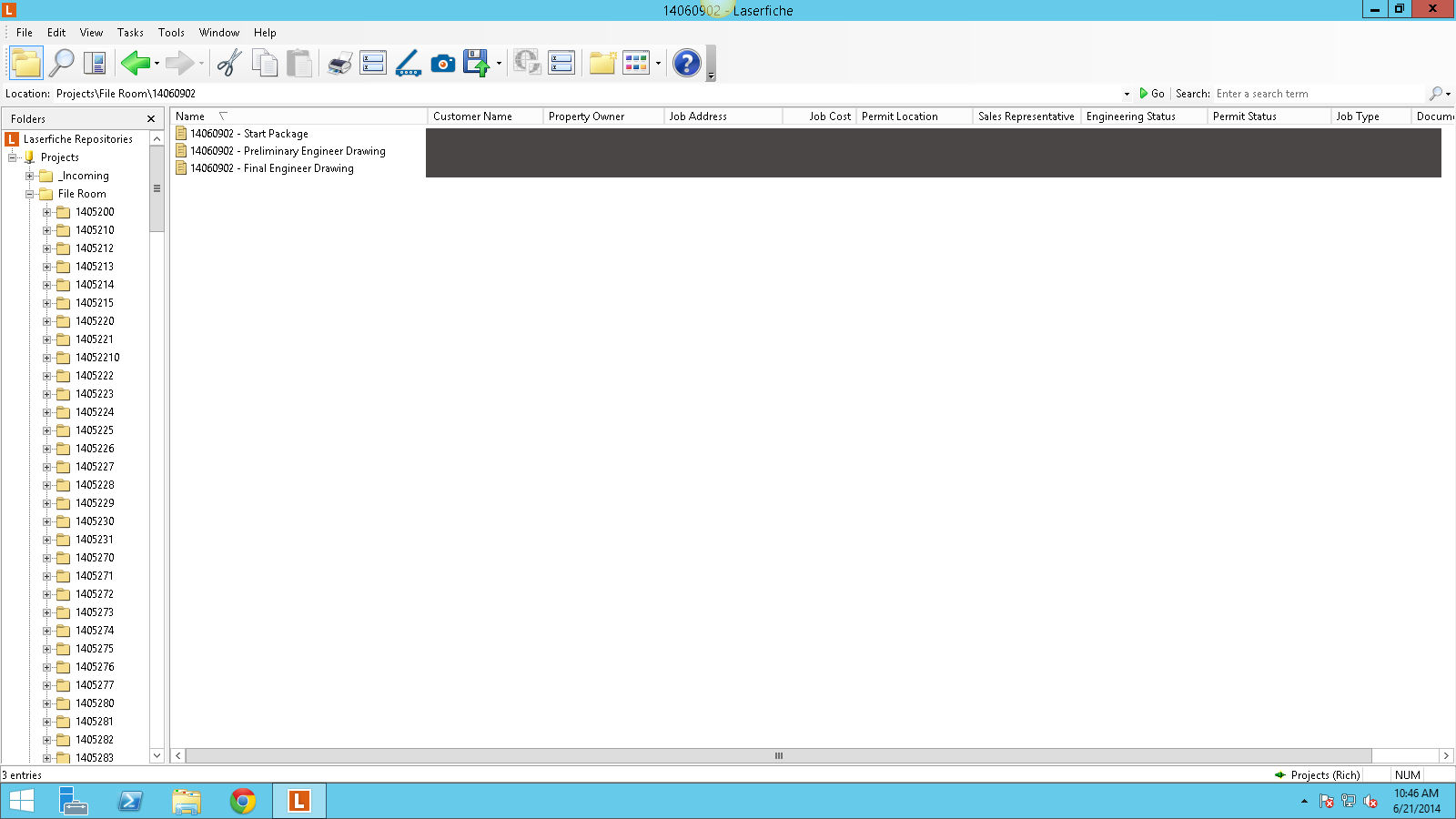
Task: Sort by the Name column header
Action: tap(298, 116)
